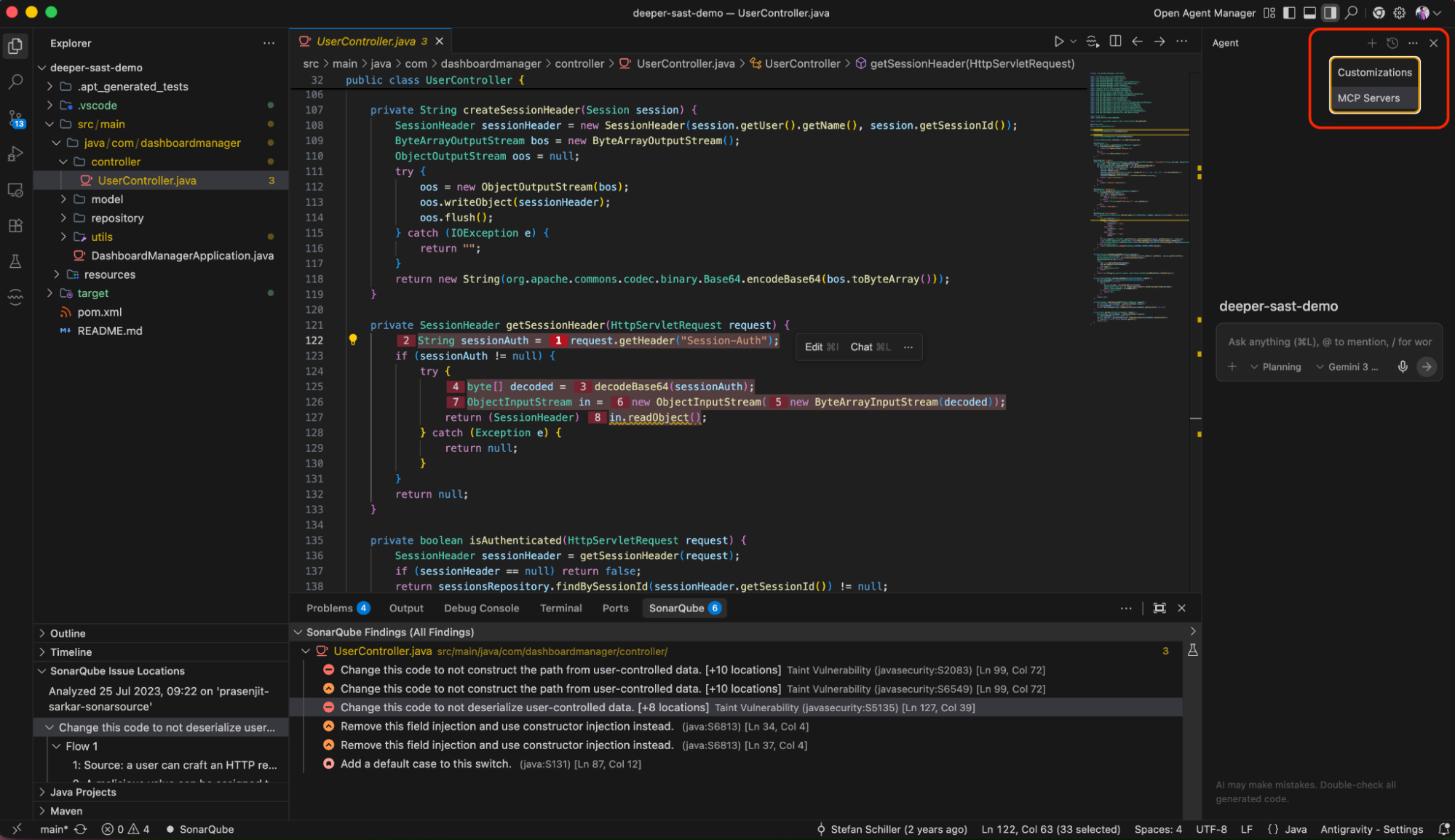Select MCP Servers menu item

click(1368, 98)
